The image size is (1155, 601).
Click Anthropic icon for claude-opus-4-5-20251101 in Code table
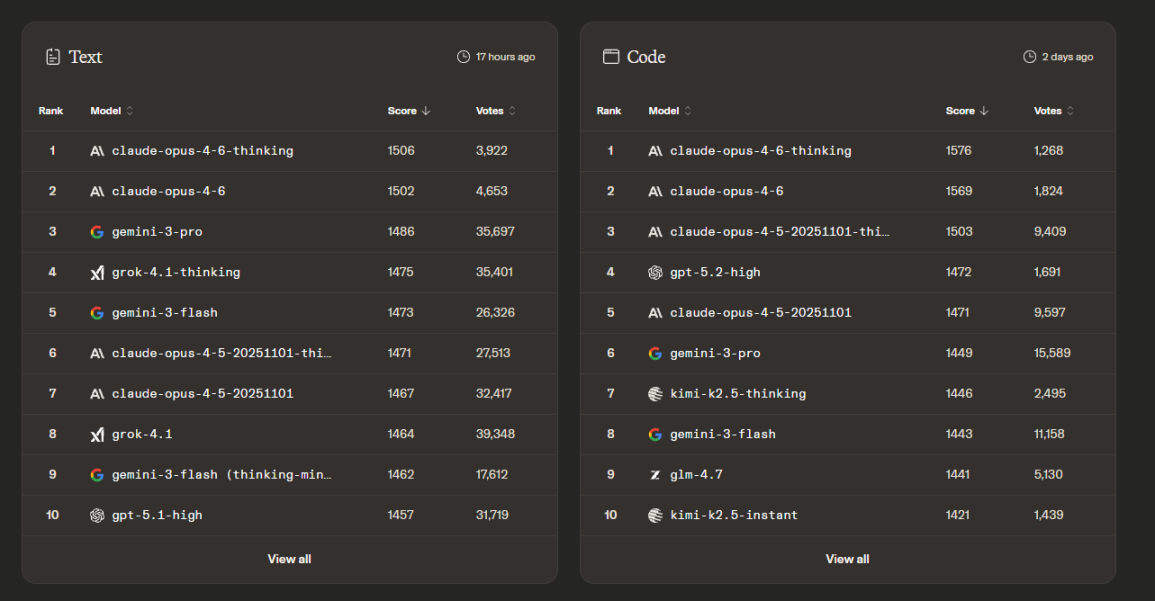tap(655, 313)
